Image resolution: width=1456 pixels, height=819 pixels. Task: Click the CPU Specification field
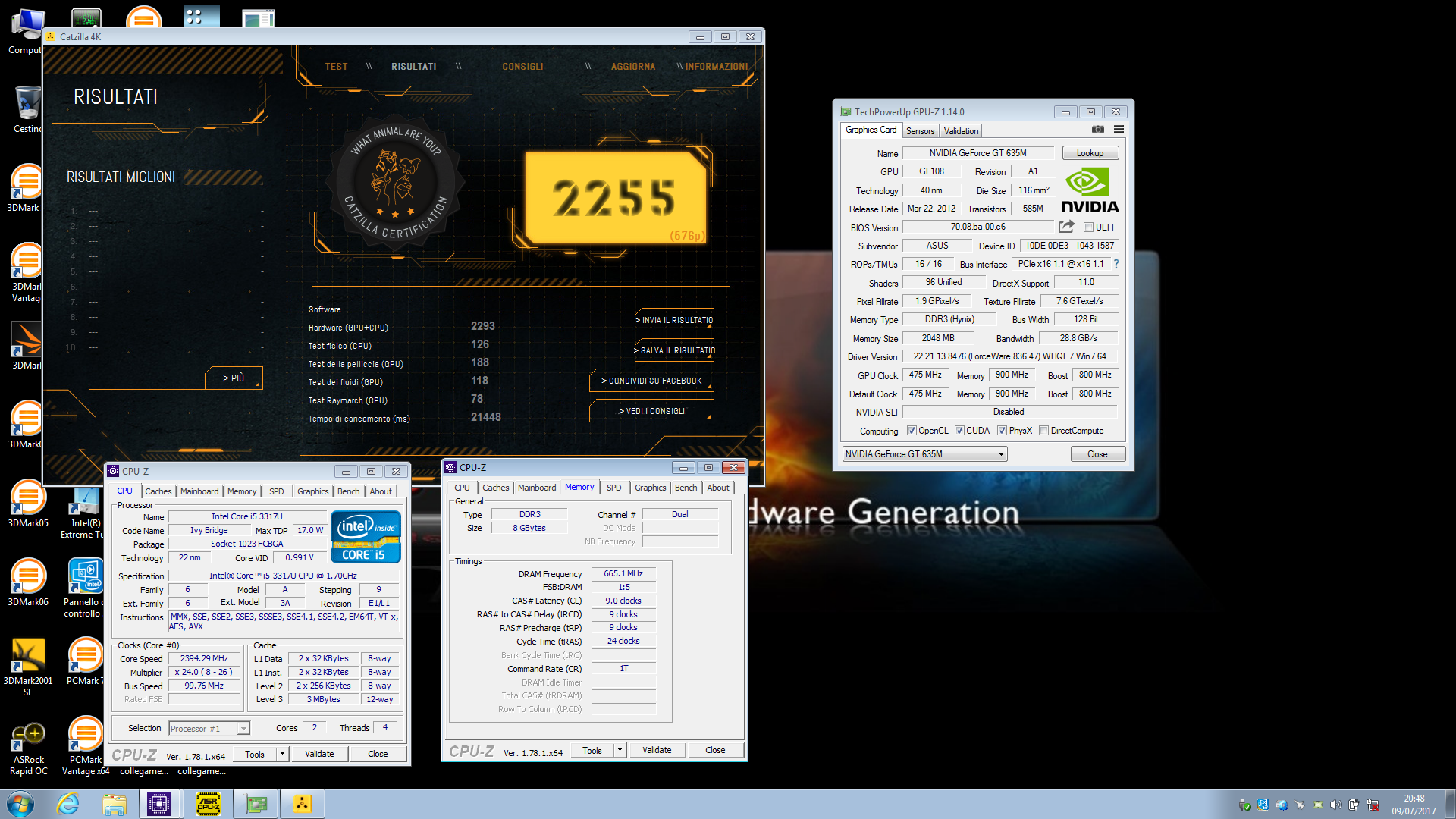[x=283, y=576]
